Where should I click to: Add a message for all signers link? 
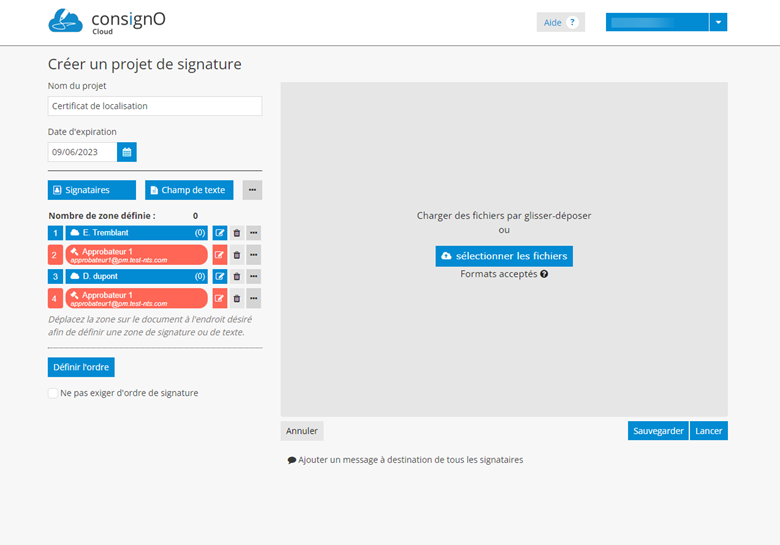point(406,460)
